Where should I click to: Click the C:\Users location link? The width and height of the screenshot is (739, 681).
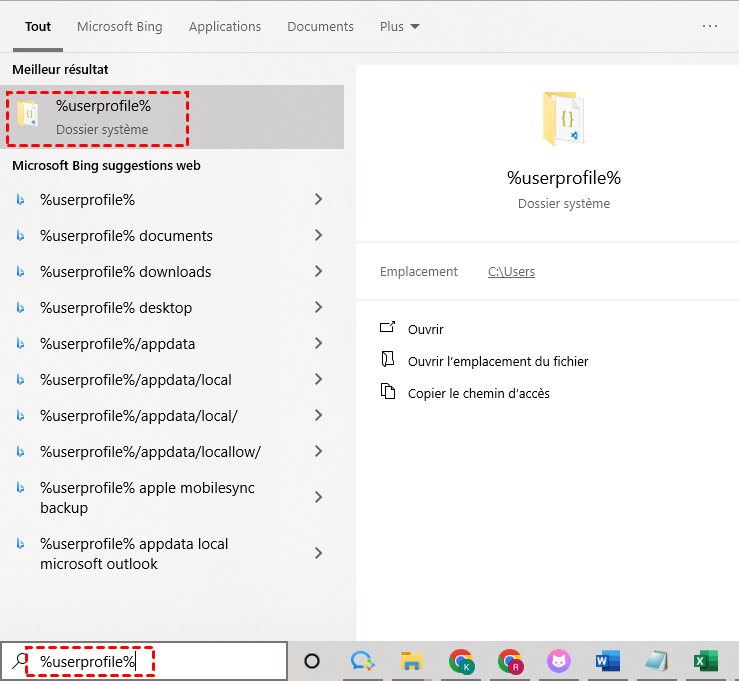[511, 272]
